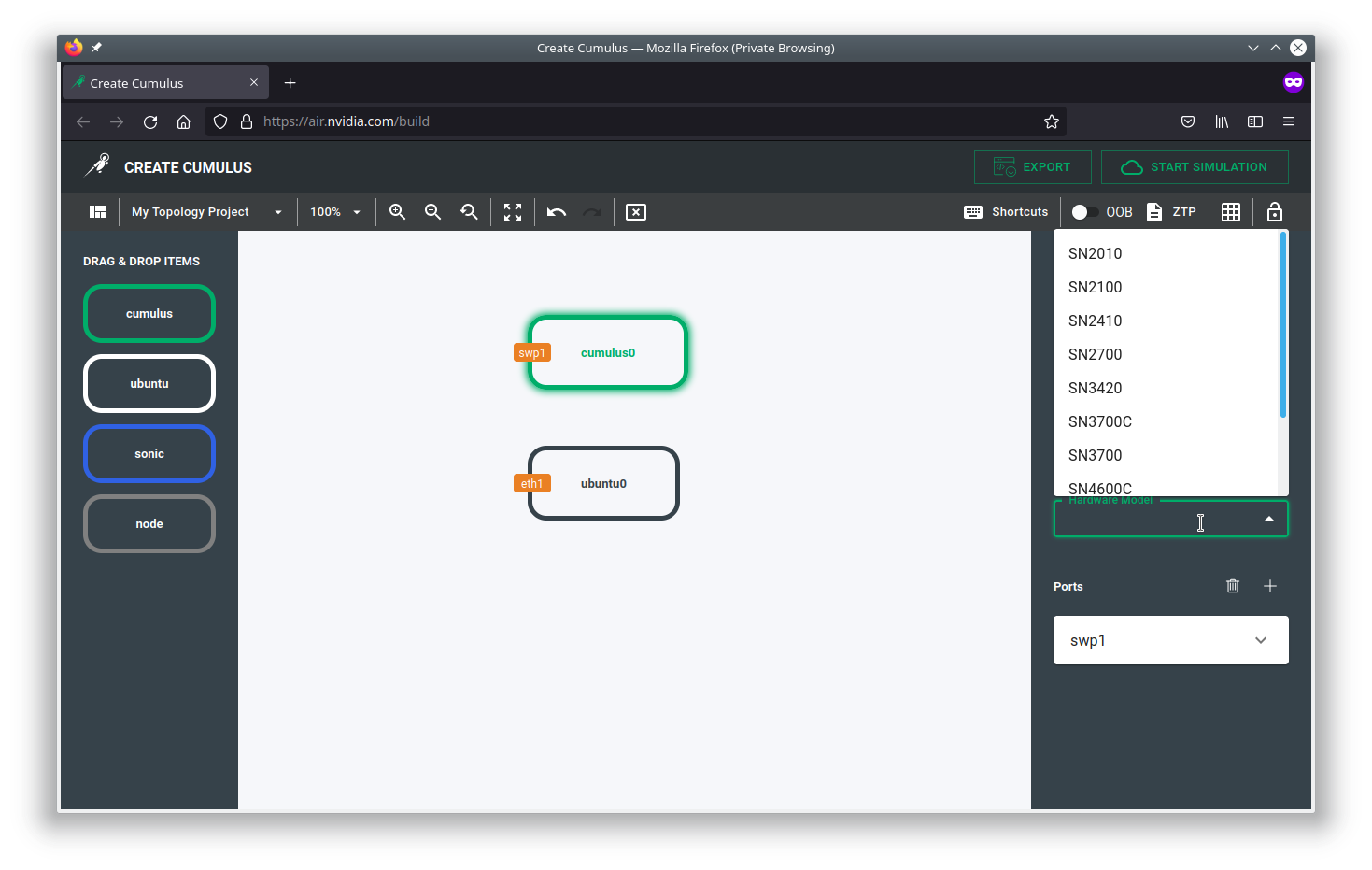Clear the canvas with the X box icon
The image size is (1372, 870).
636,212
